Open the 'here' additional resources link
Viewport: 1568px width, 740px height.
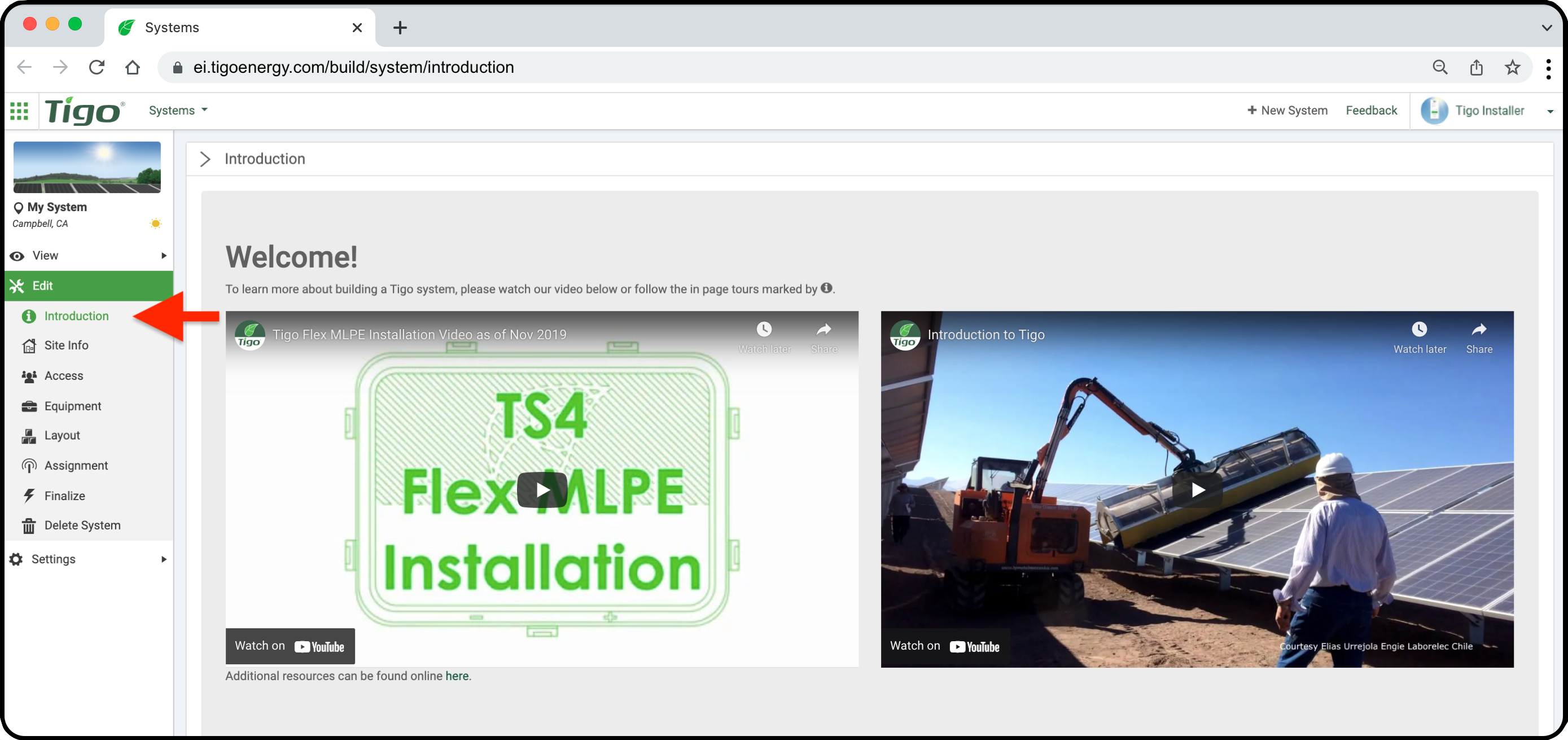[457, 676]
